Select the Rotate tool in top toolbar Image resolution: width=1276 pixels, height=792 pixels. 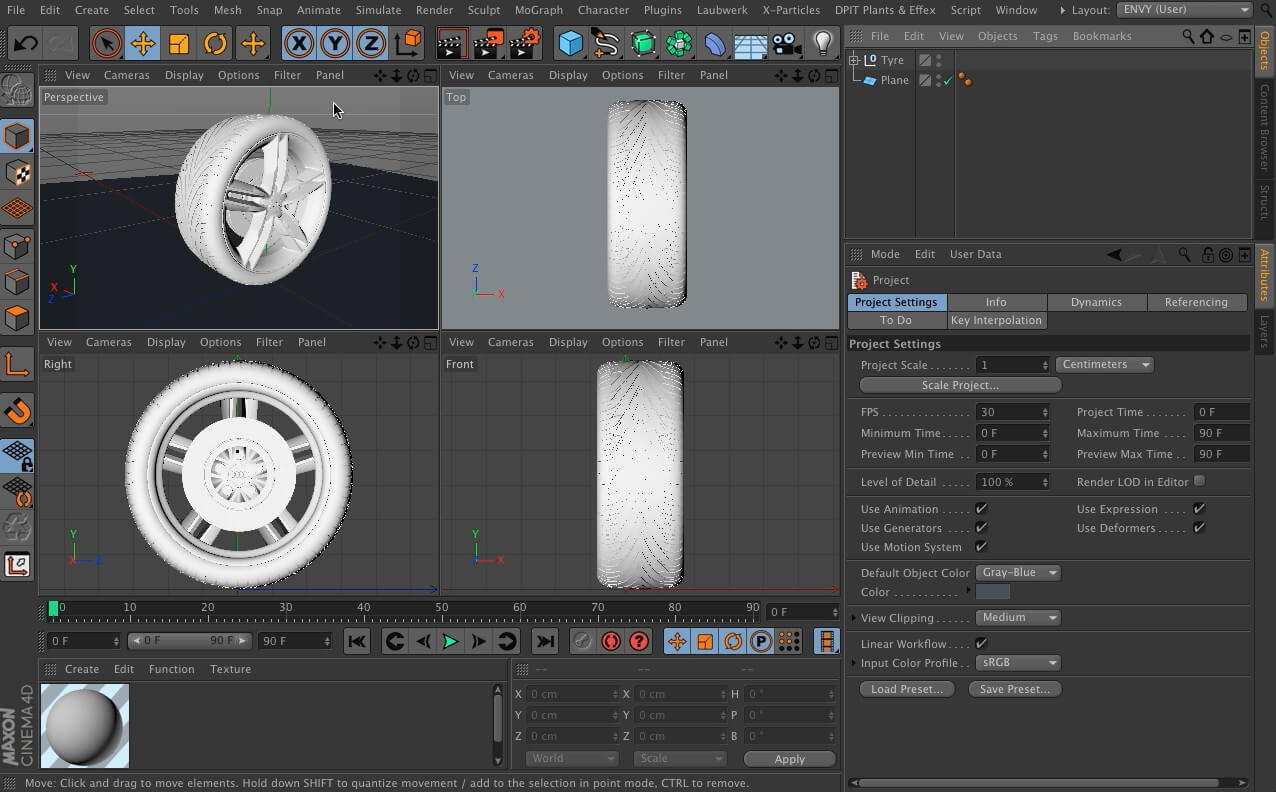tap(215, 44)
